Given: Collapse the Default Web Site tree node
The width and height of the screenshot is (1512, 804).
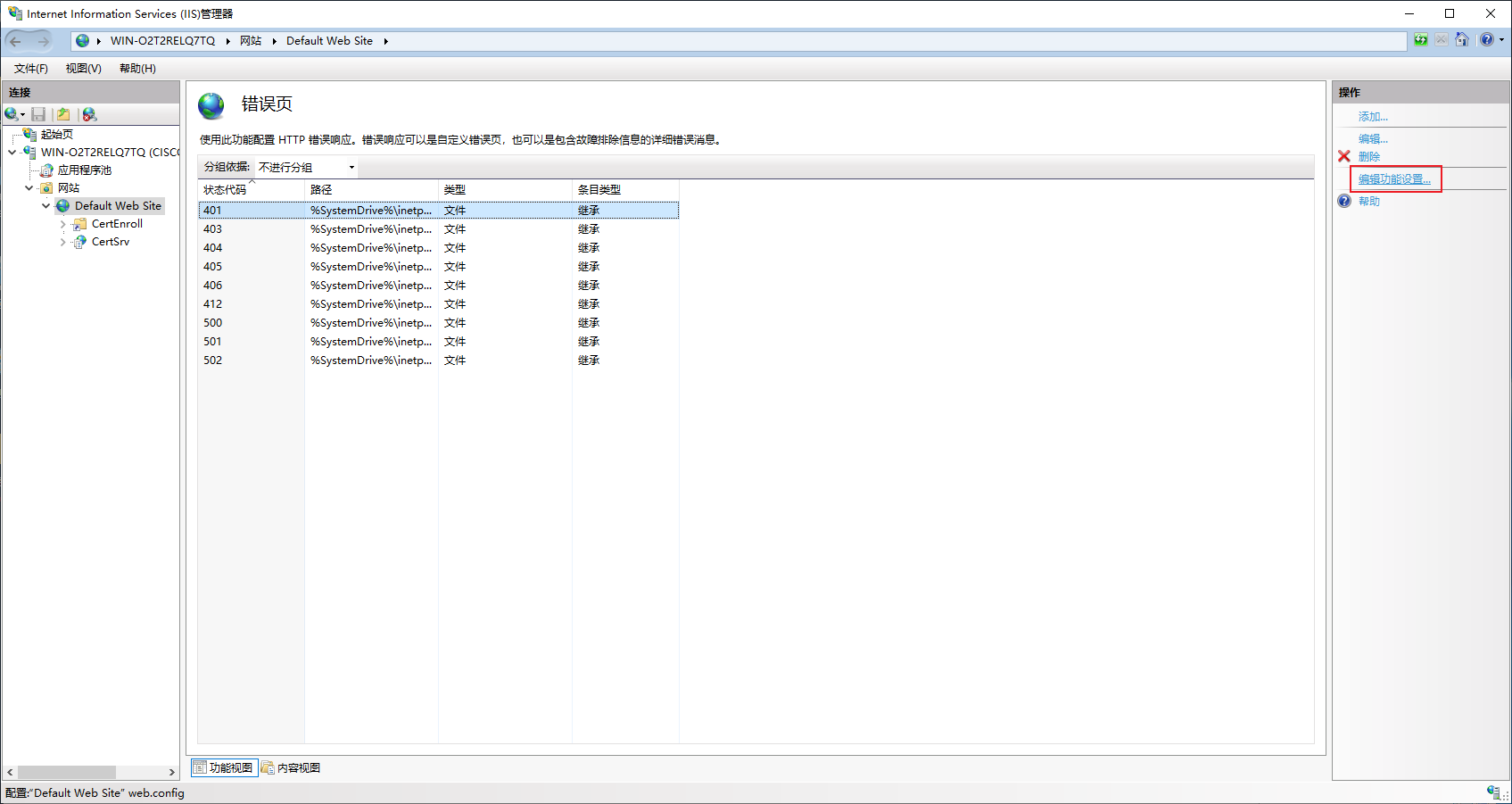Looking at the screenshot, I should coord(46,206).
